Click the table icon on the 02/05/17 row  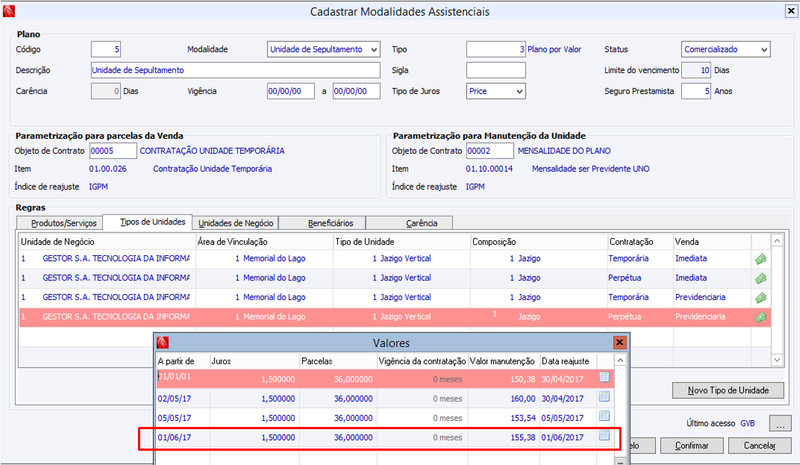[x=604, y=397]
